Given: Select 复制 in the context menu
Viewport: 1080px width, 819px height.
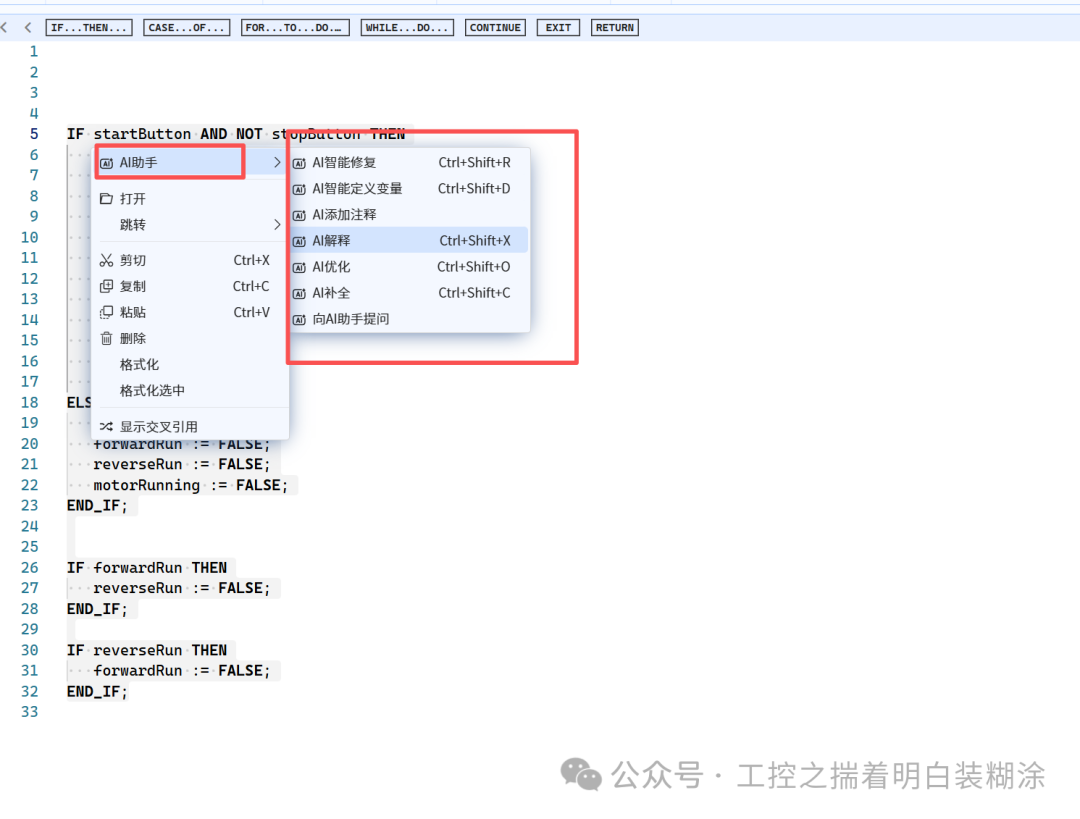Looking at the screenshot, I should coord(190,287).
